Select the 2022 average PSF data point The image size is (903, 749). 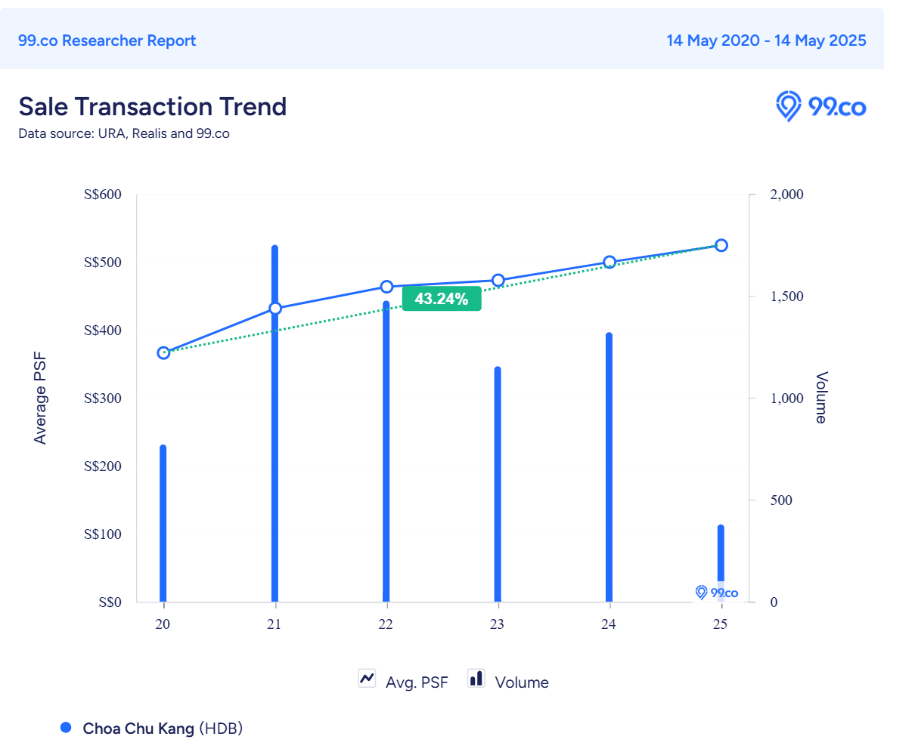tap(386, 287)
